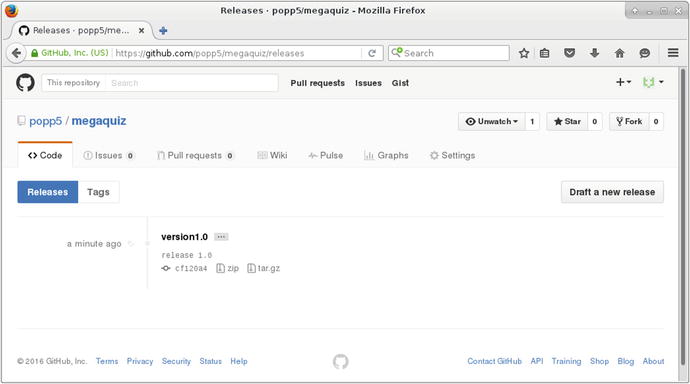This screenshot has height=384, width=690.
Task: Open the Contact GitHub footer link
Action: [x=494, y=361]
